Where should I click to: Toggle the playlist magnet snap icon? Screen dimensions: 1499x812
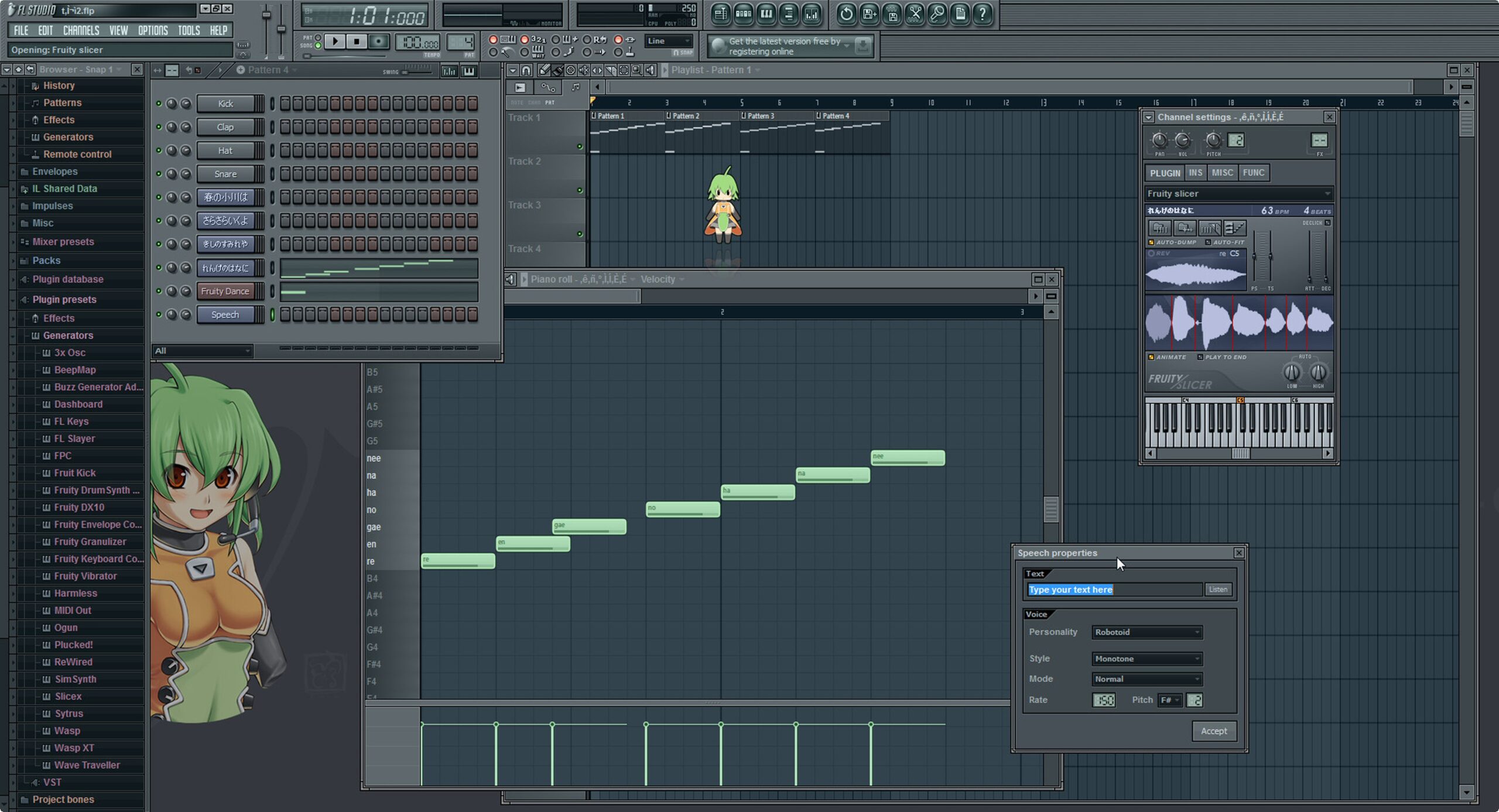[526, 70]
